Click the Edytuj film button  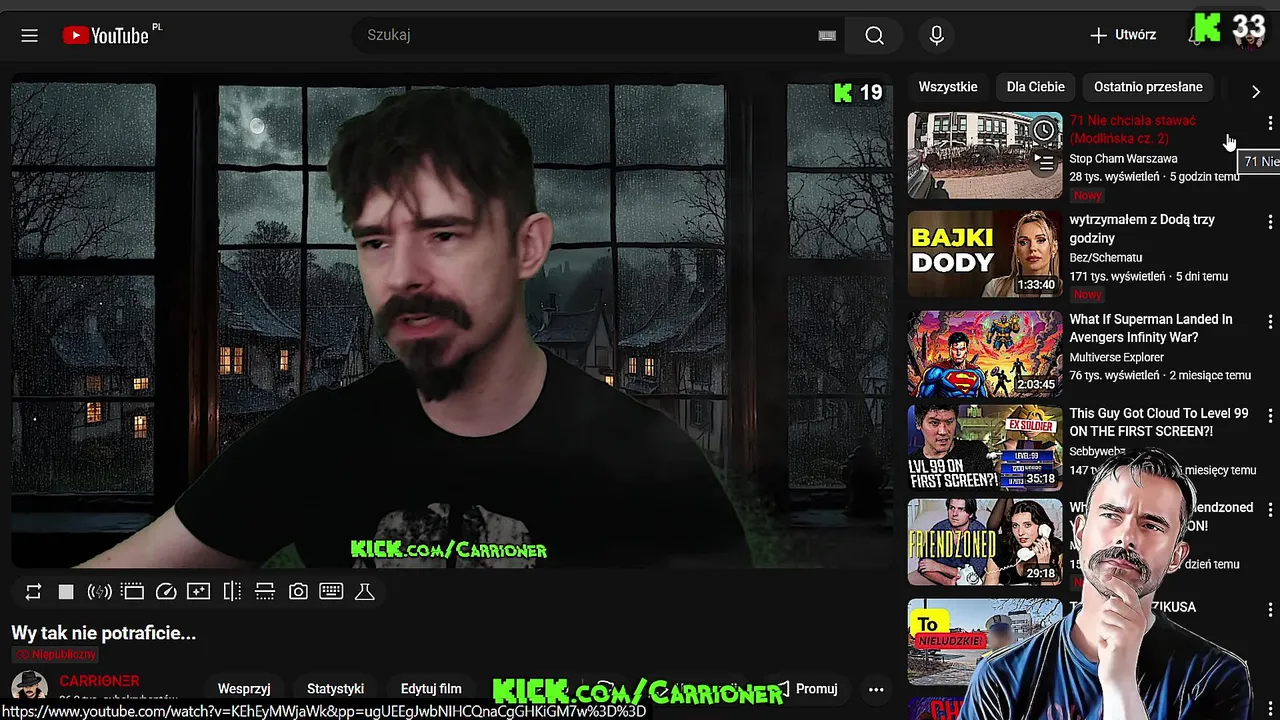pyautogui.click(x=431, y=689)
